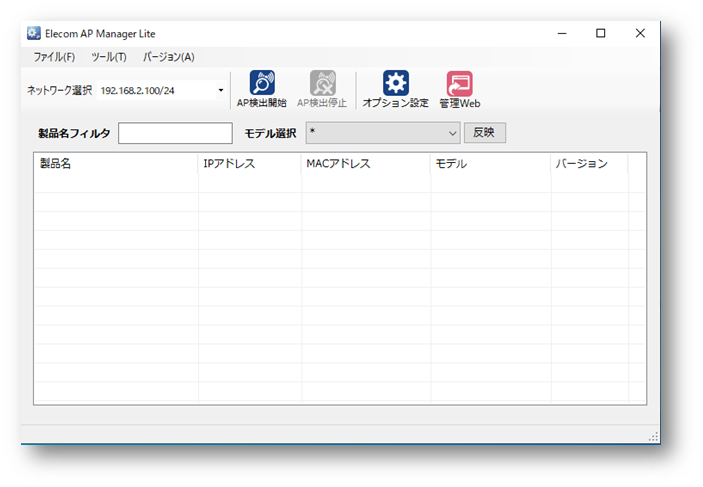The width and height of the screenshot is (703, 487).
Task: Click the window resize grip corner
Action: (x=654, y=437)
